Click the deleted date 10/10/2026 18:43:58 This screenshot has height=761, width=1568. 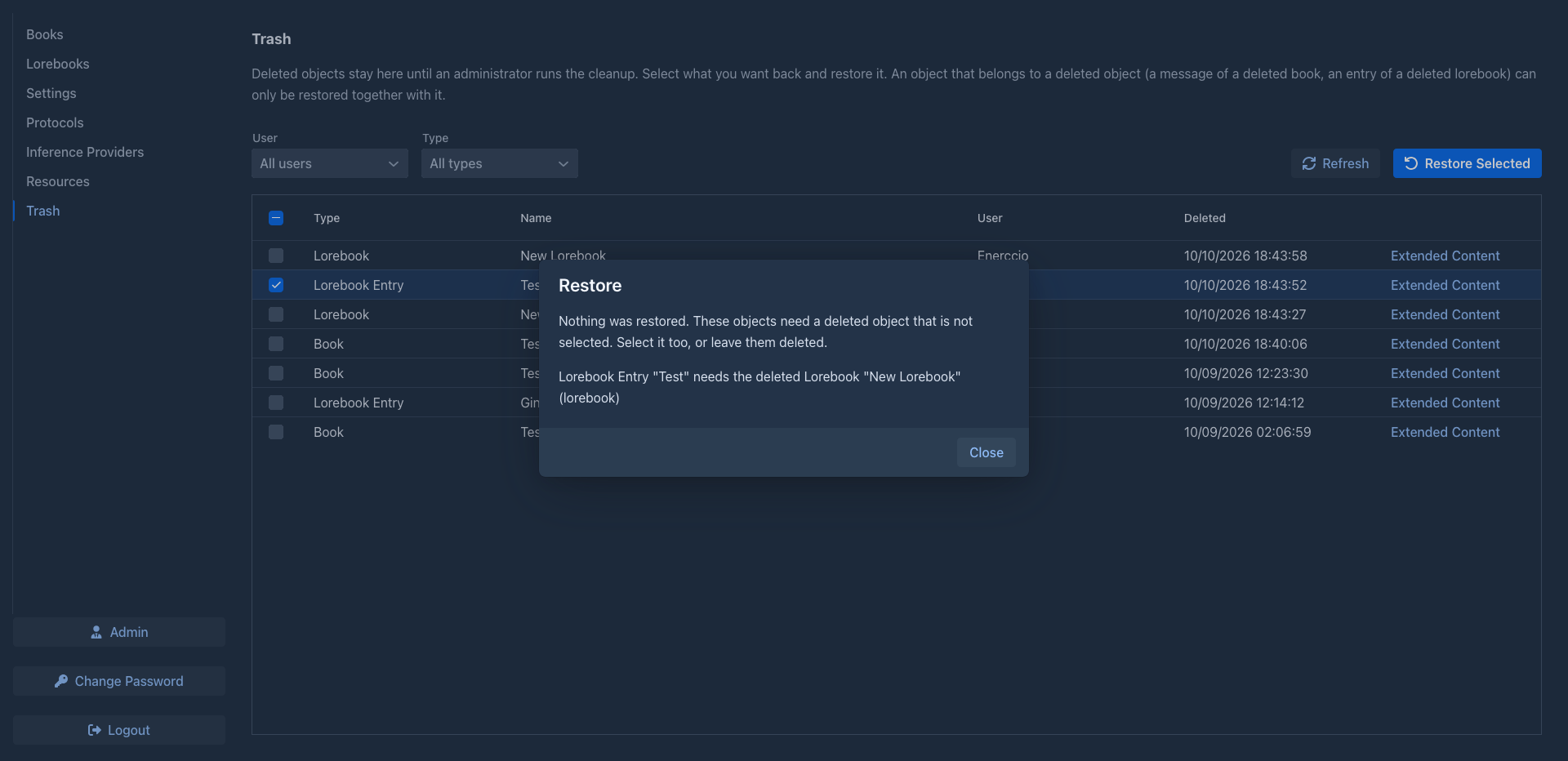(1245, 256)
